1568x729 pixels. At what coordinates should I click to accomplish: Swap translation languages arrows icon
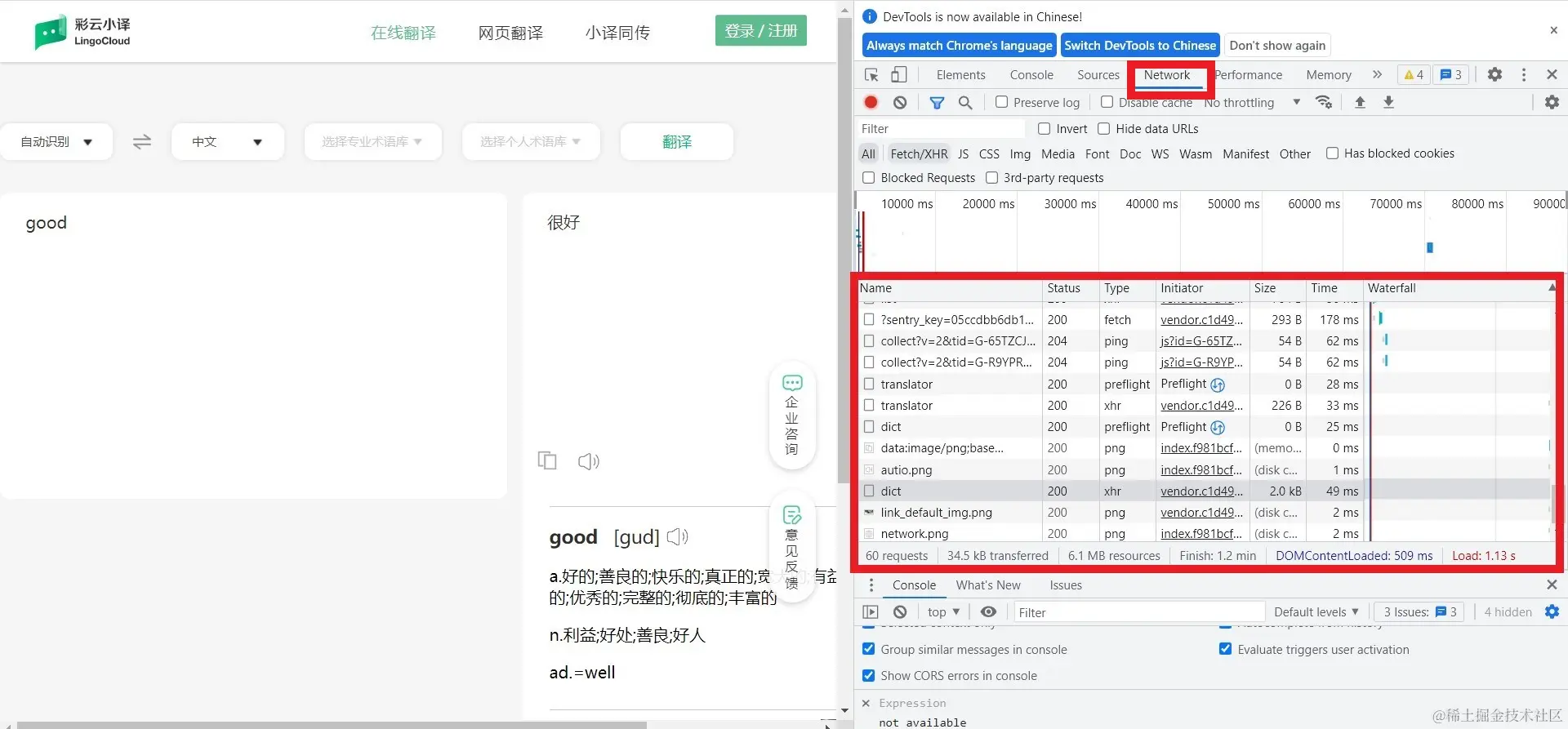pos(142,141)
